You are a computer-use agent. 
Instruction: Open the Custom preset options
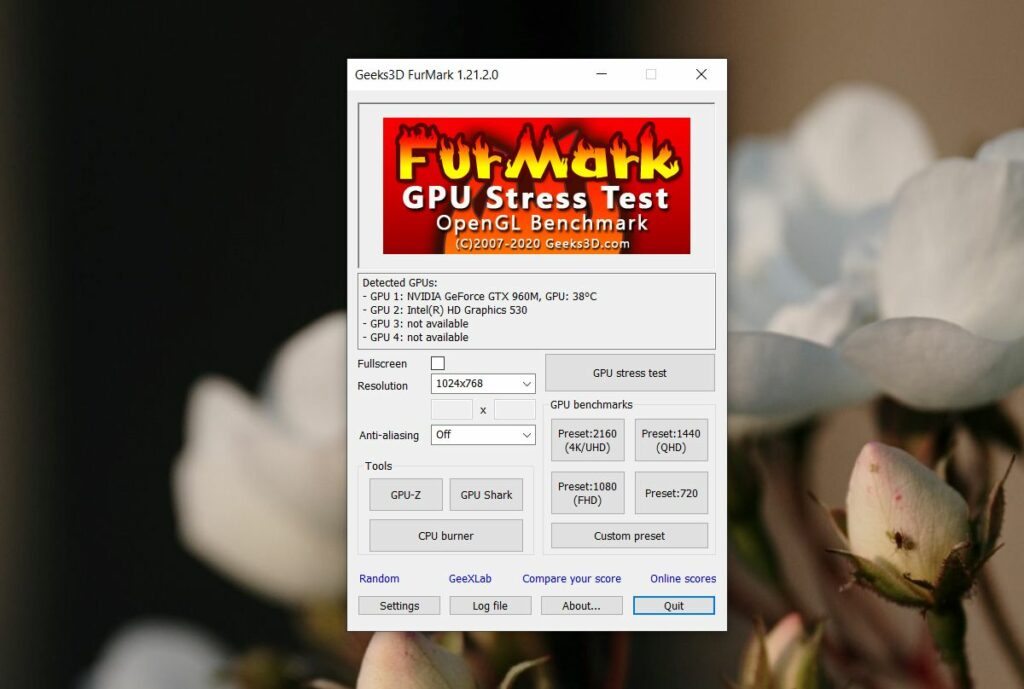point(629,535)
